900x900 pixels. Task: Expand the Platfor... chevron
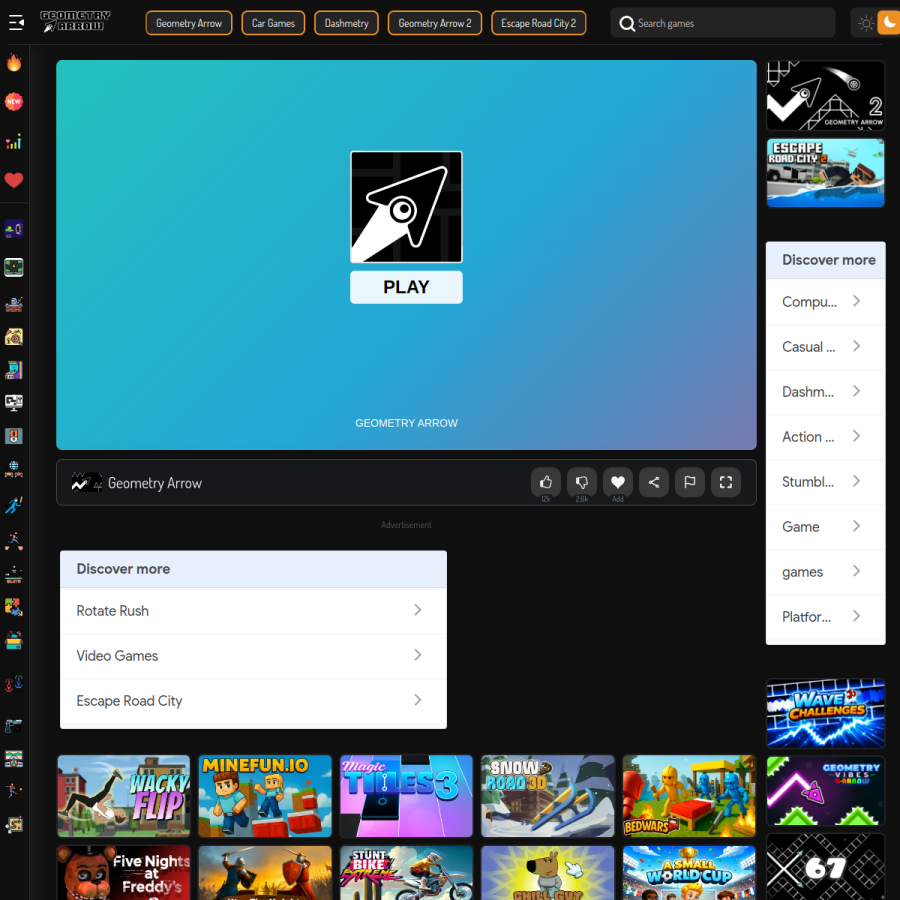[x=856, y=616]
